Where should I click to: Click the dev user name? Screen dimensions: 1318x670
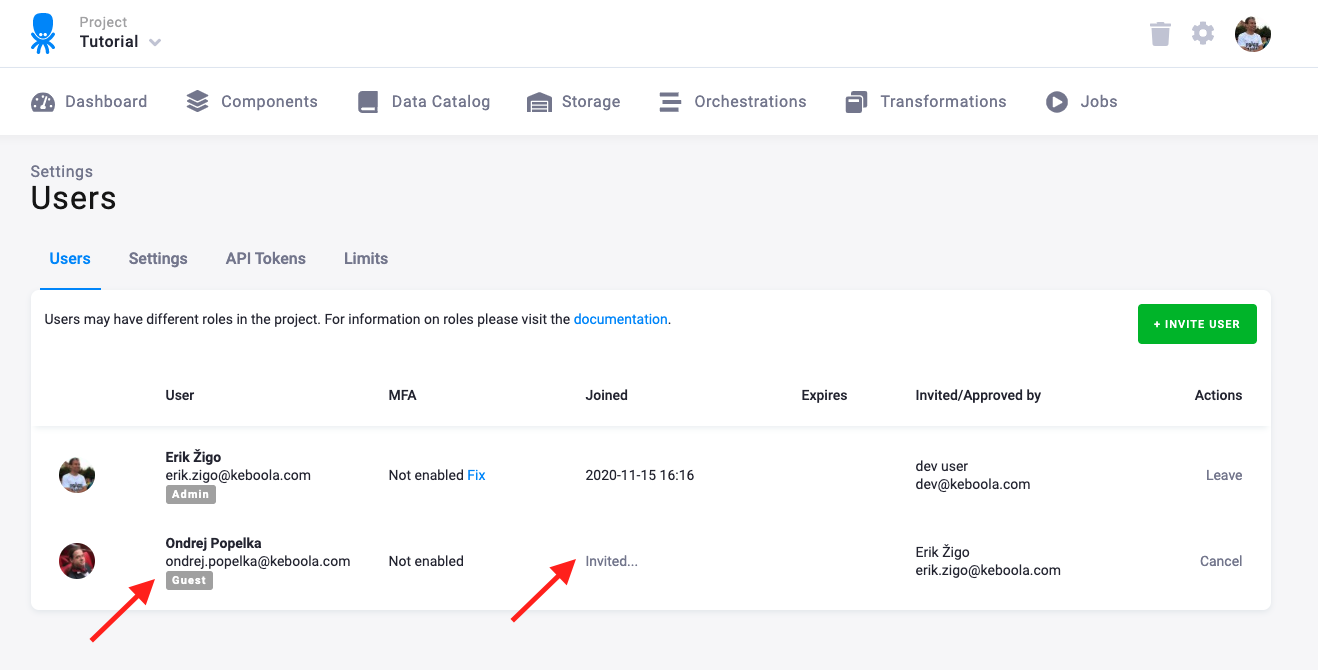coord(942,466)
